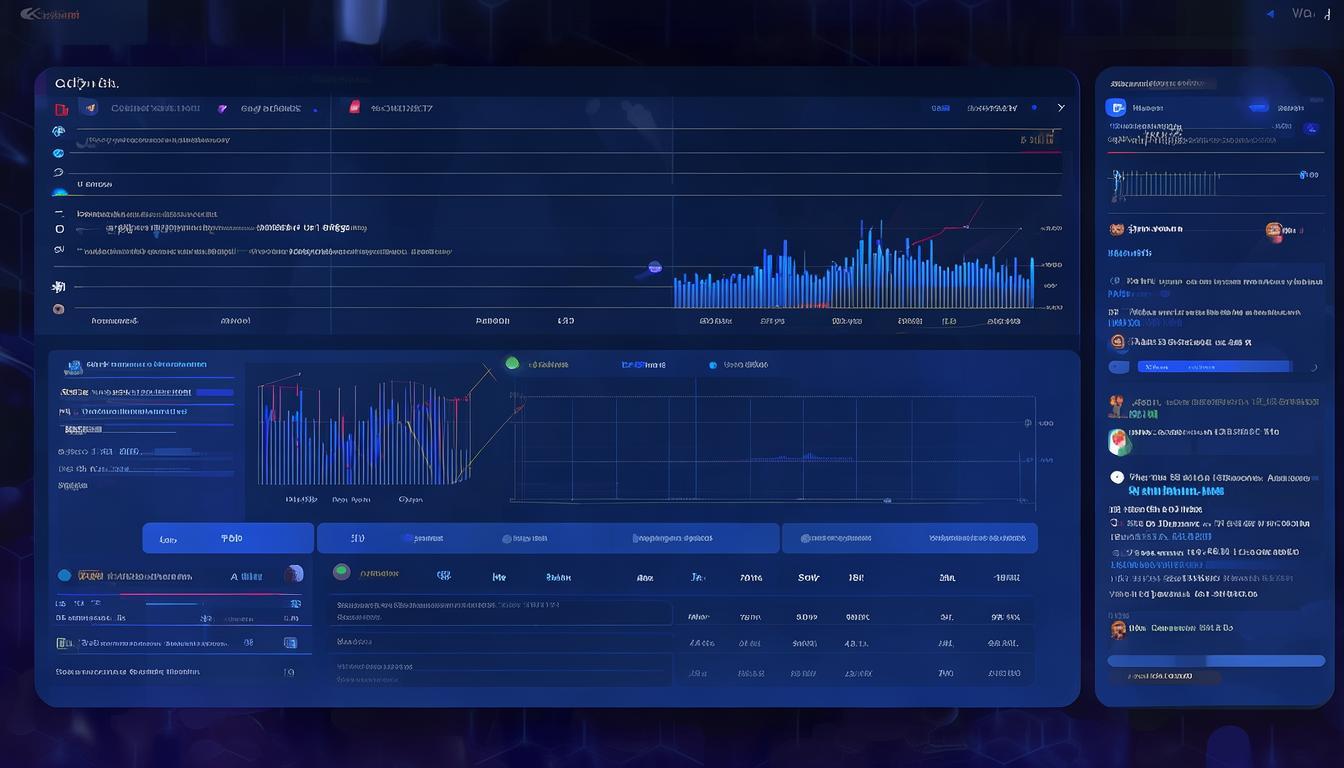Select the pink tag icon in top legend

[x=354, y=108]
